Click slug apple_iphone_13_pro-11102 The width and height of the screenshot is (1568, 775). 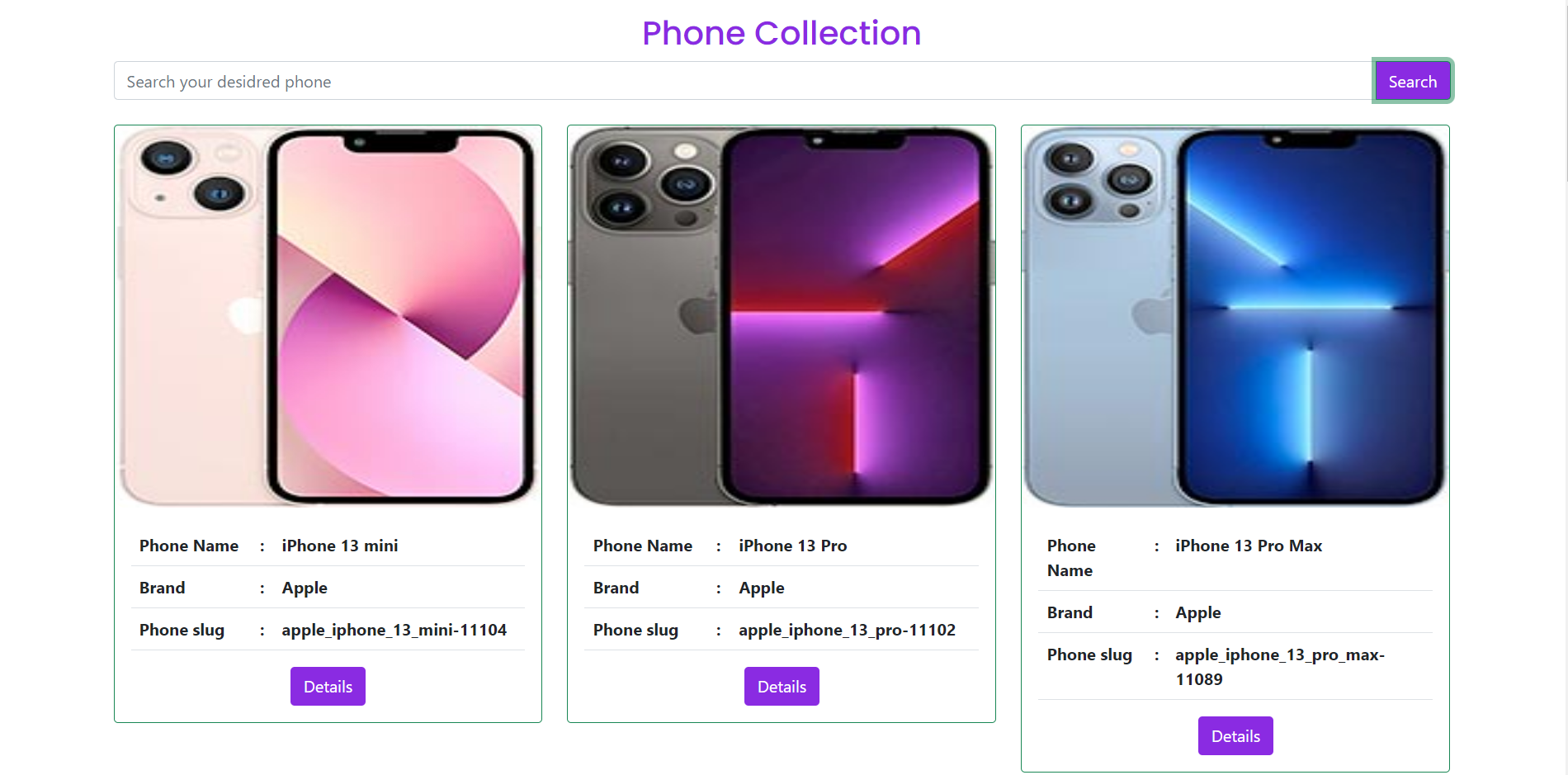point(848,630)
